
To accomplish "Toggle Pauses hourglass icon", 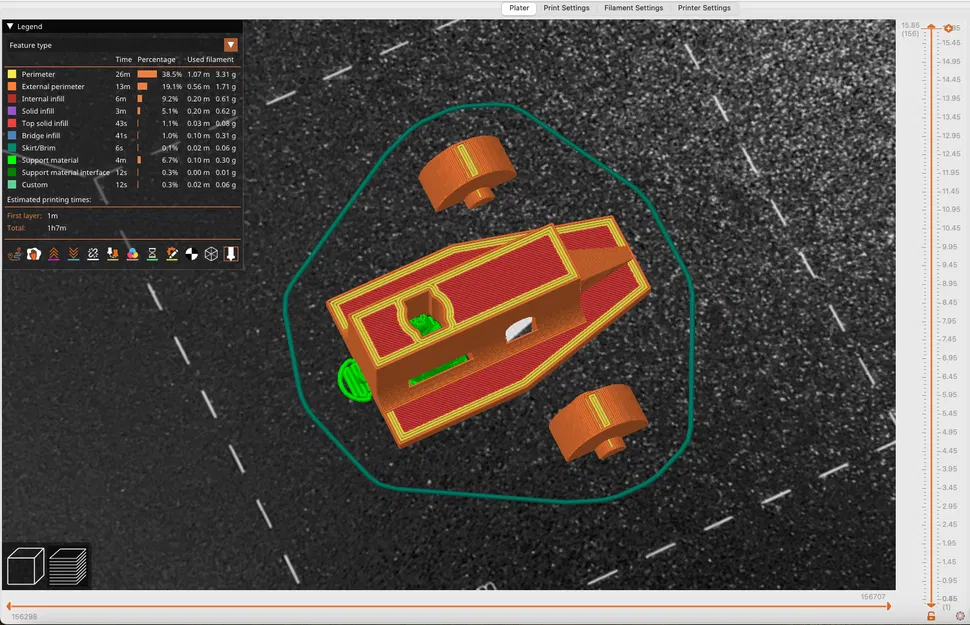I will [152, 254].
